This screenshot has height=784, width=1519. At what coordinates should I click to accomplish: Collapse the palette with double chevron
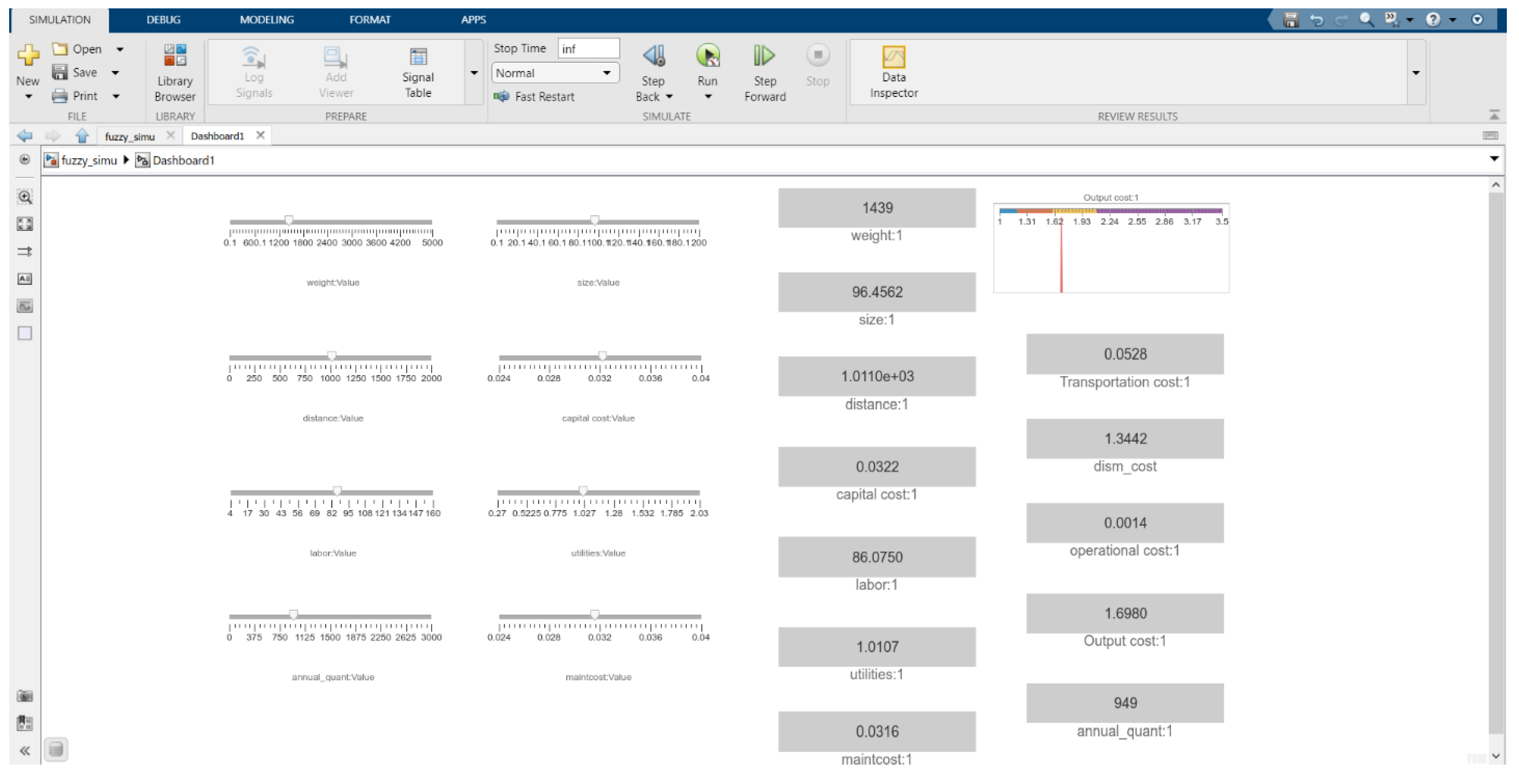coord(25,751)
